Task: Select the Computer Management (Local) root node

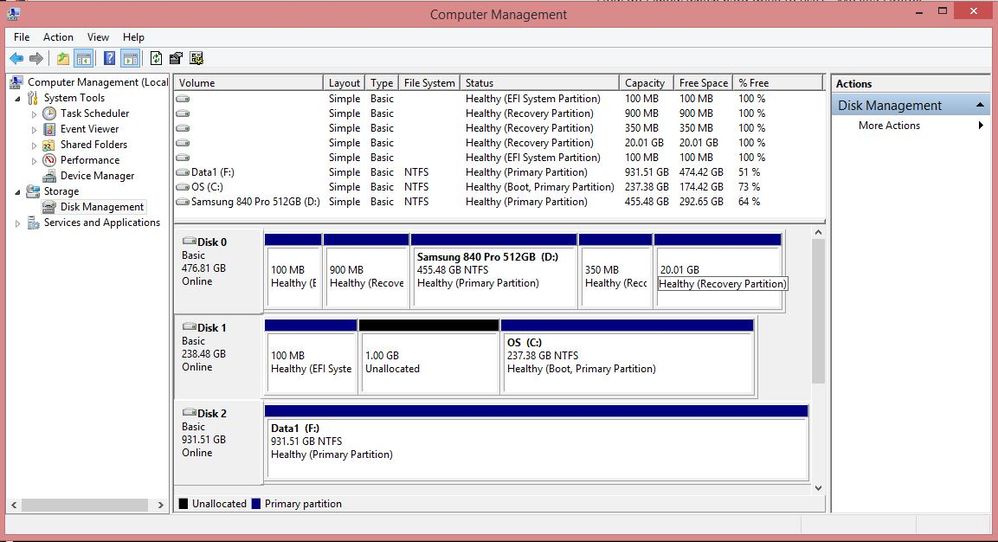Action: click(97, 82)
